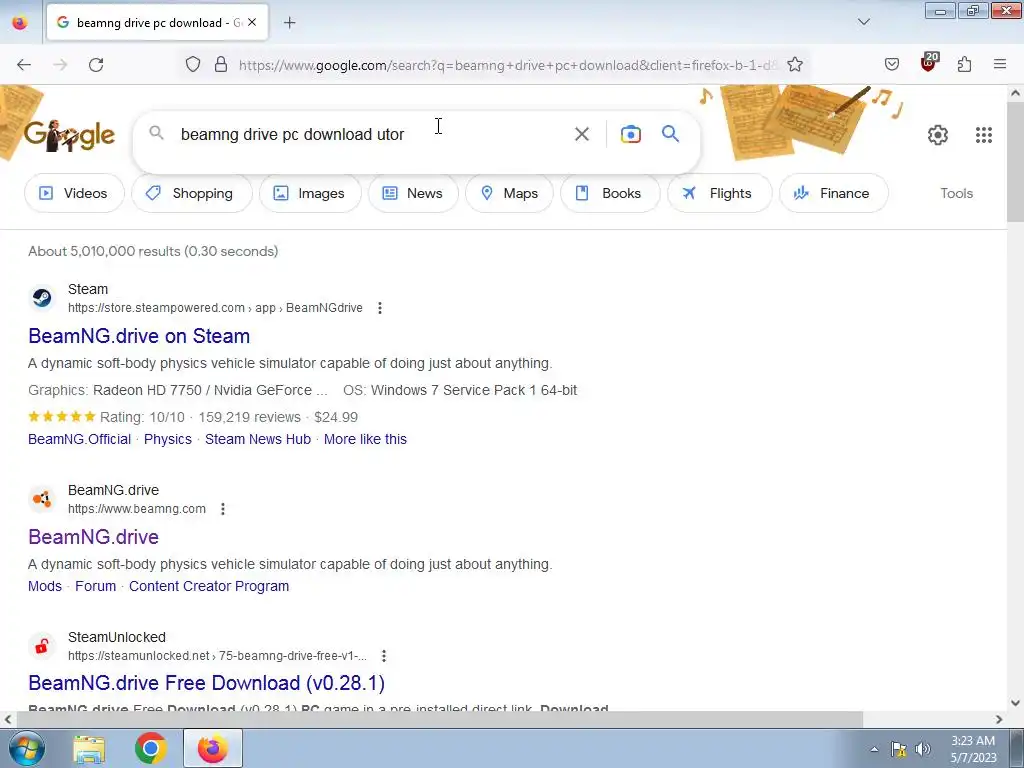Open the Action Center flag icon

click(899, 749)
